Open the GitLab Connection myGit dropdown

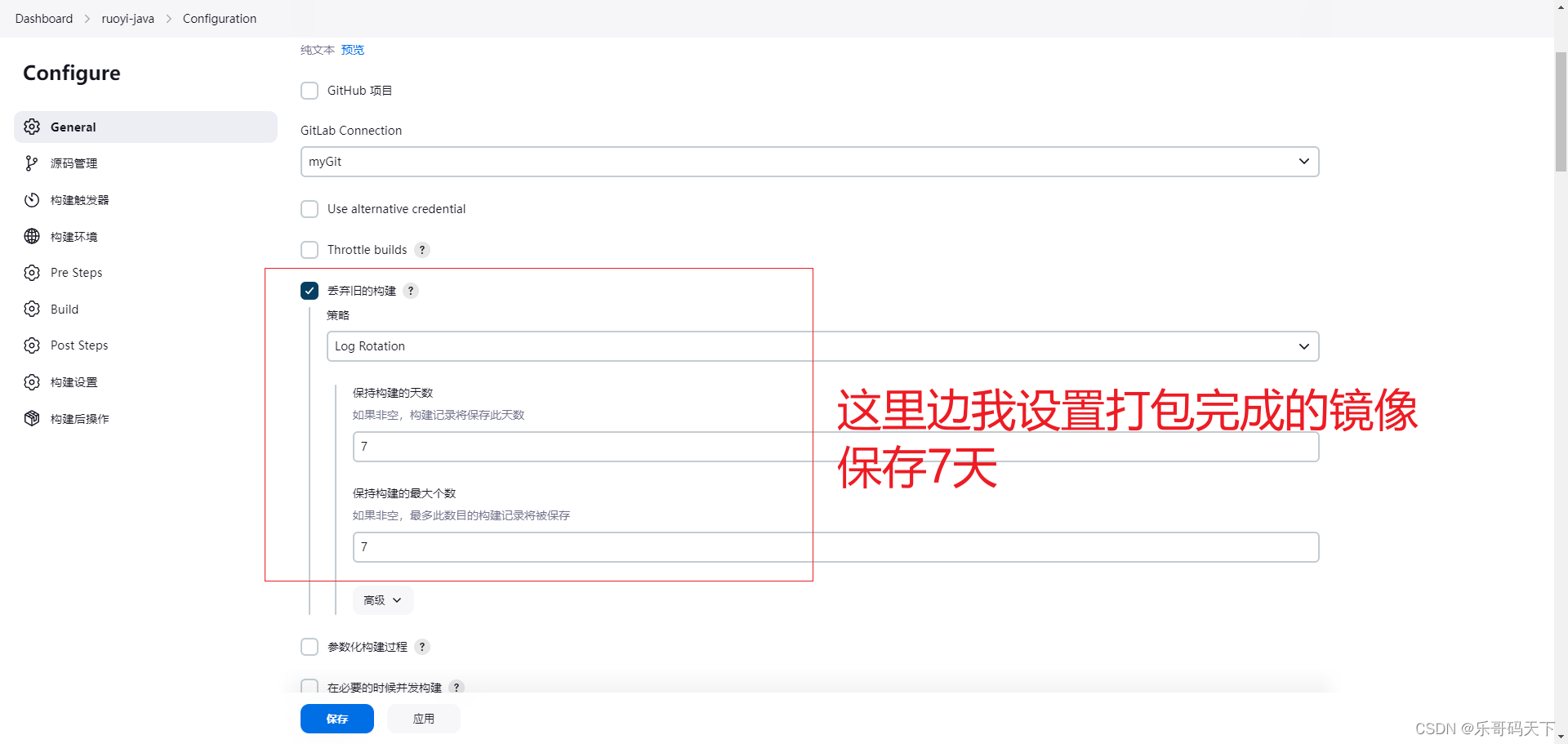[x=809, y=162]
